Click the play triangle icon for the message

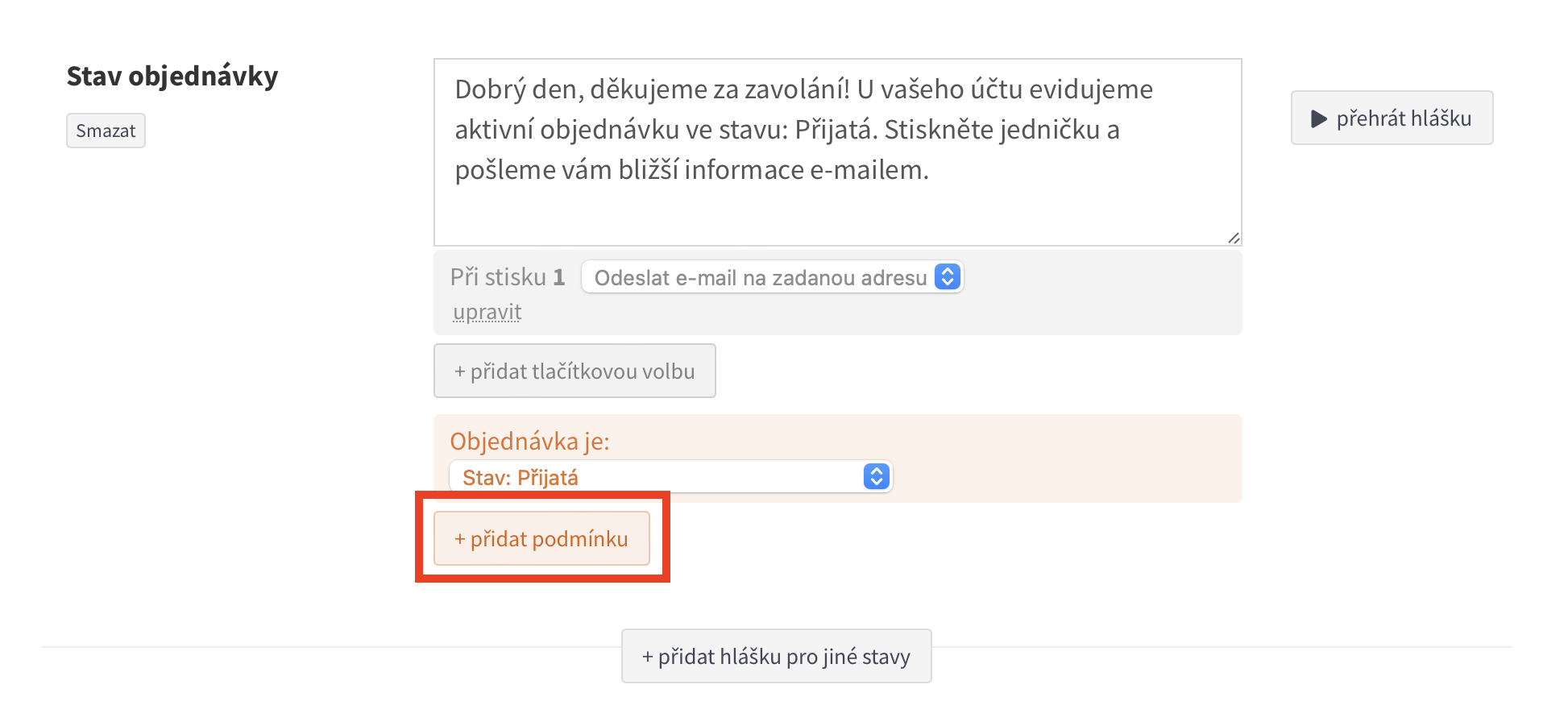point(1319,119)
